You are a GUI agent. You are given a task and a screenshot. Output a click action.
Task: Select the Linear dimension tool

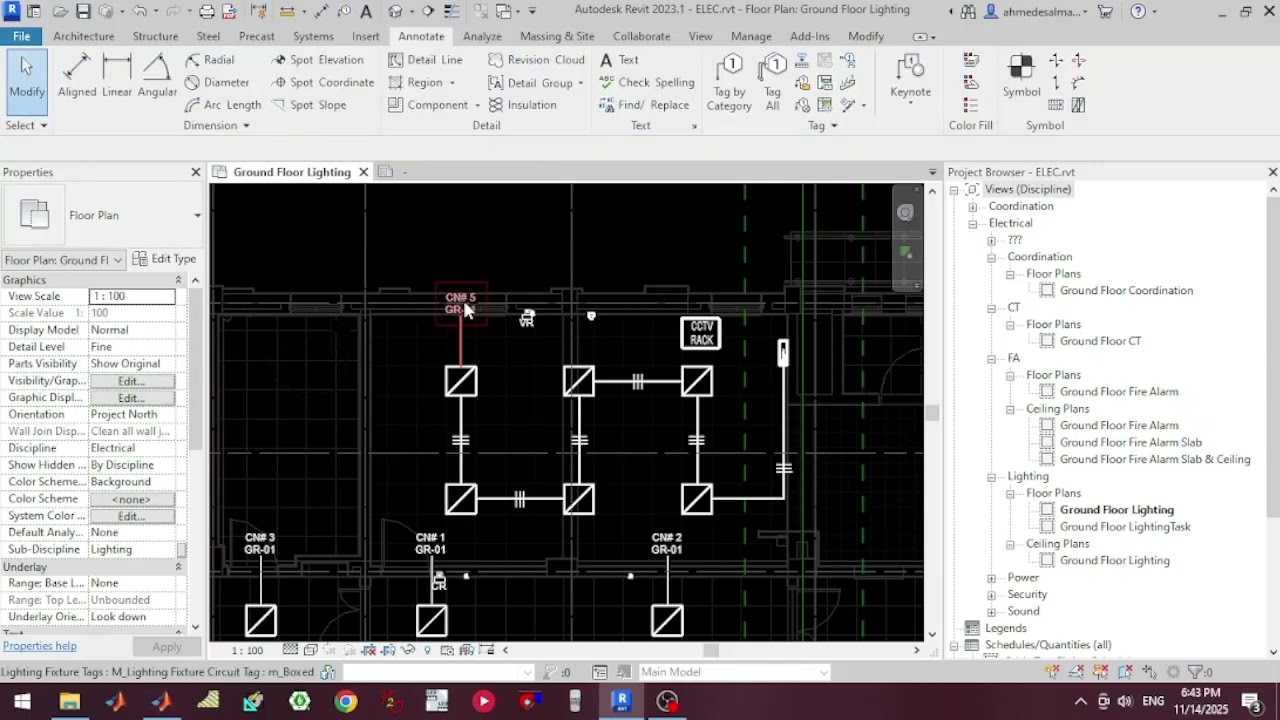tap(117, 76)
